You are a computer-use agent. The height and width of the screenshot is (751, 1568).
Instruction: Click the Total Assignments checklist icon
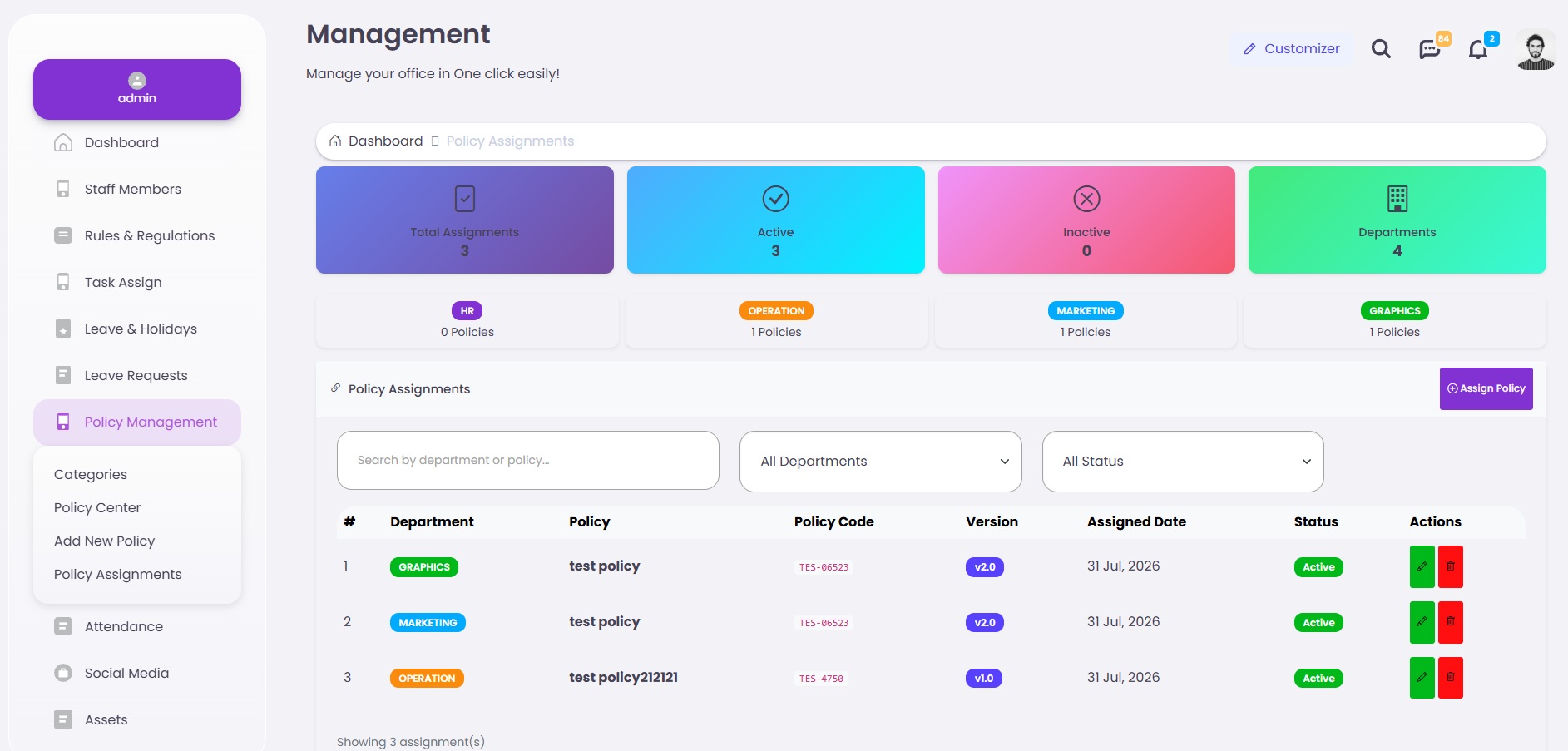coord(465,199)
